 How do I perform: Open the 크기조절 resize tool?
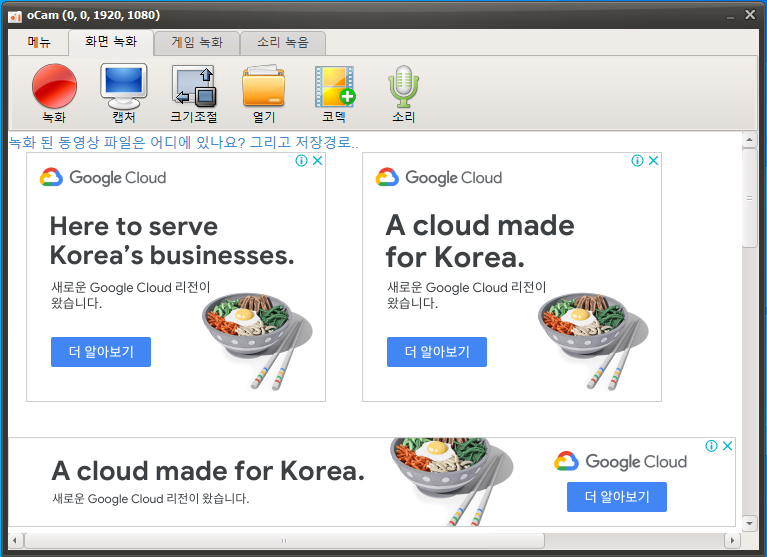(194, 93)
